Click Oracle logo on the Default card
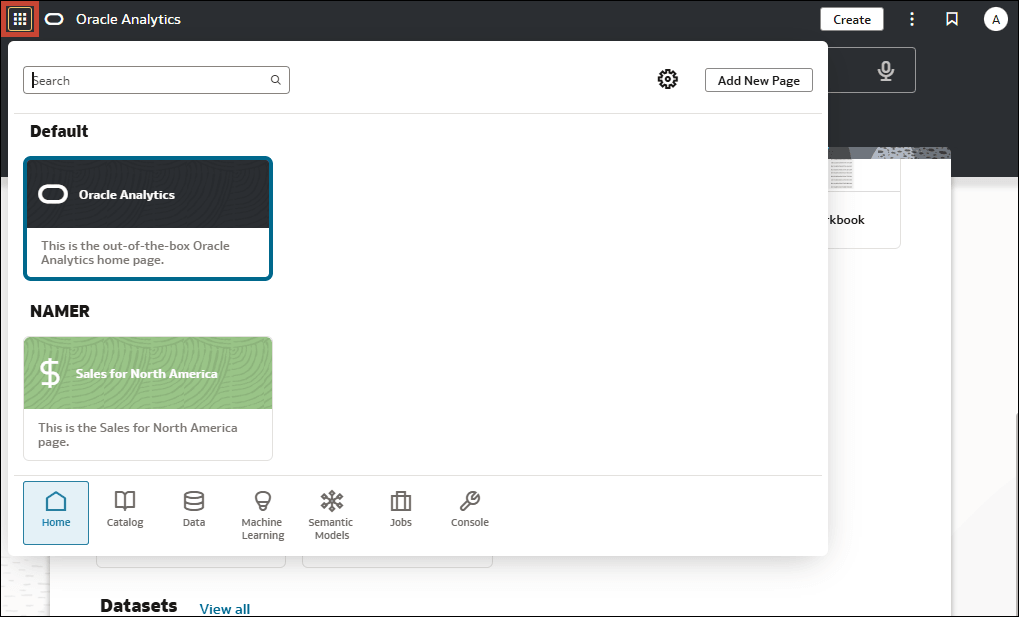This screenshot has width=1019, height=617. click(x=53, y=194)
